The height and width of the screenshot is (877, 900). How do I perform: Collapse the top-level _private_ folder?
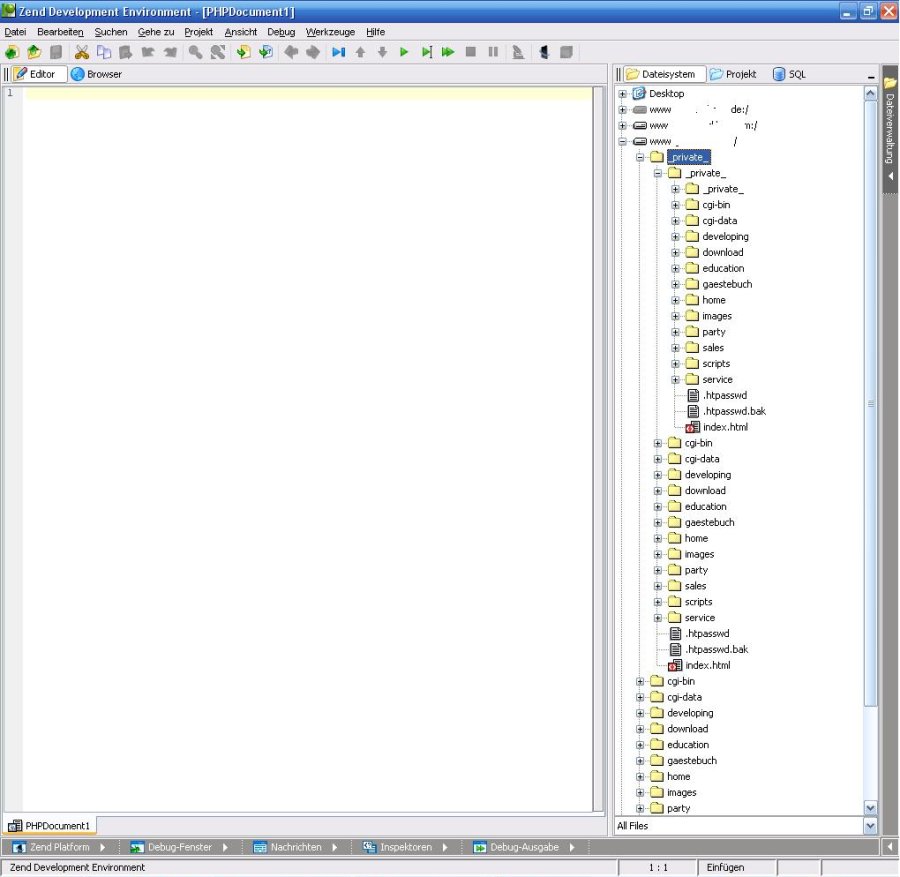click(640, 158)
